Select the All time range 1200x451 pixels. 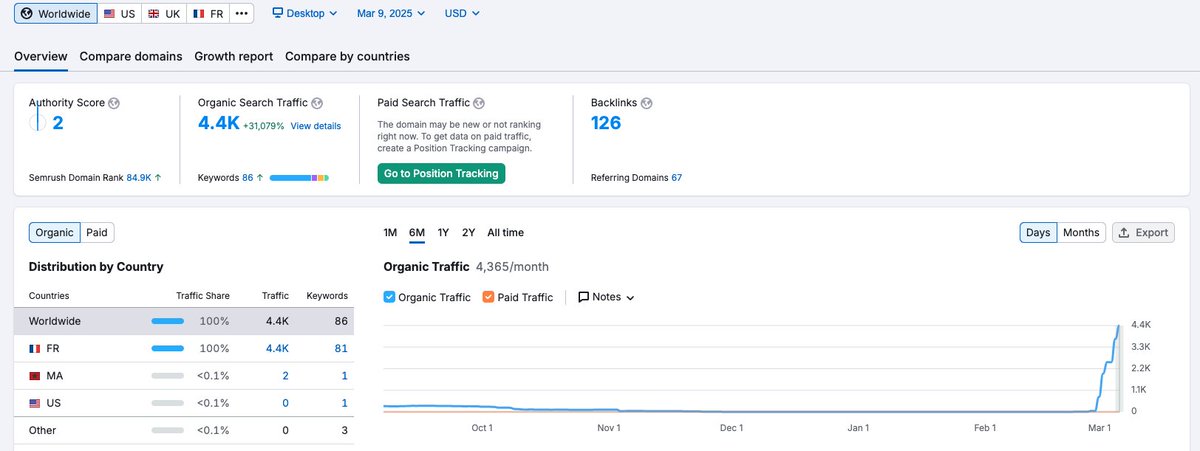coord(505,233)
